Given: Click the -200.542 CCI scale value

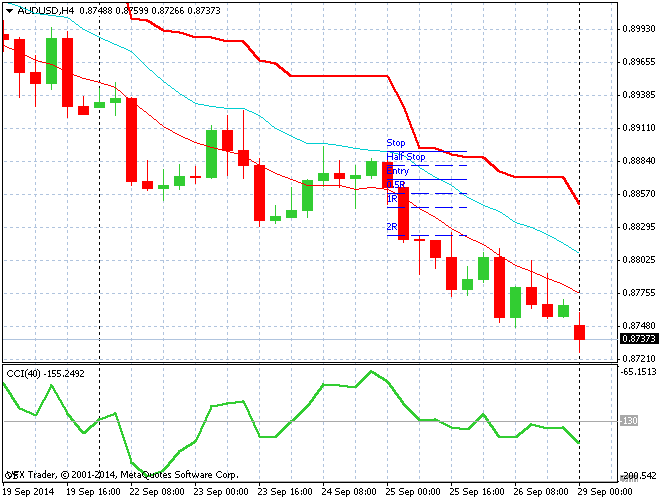Looking at the screenshot, I should coord(639,476).
